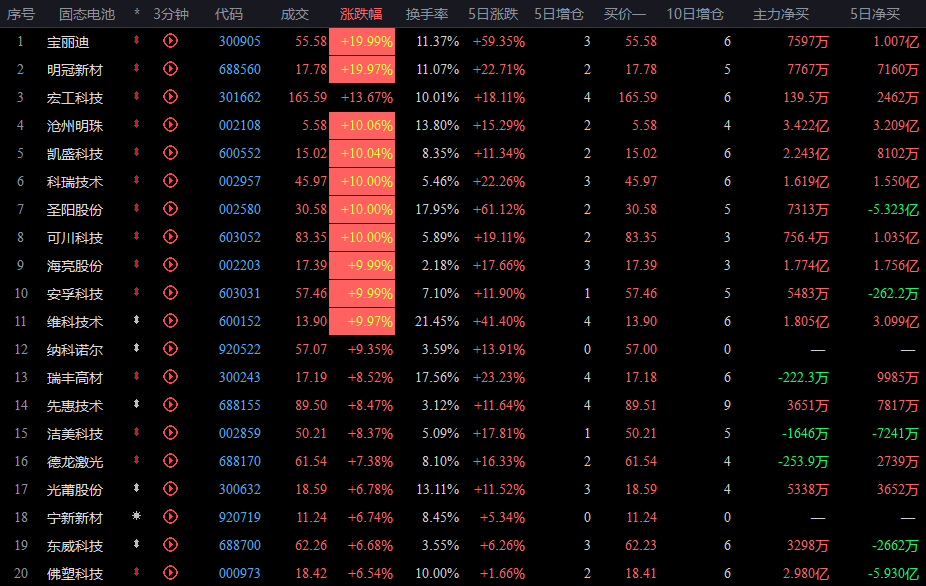The width and height of the screenshot is (926, 586).
Task: Open 3-minute chart icon for 宏工科技
Action: pyautogui.click(x=169, y=97)
